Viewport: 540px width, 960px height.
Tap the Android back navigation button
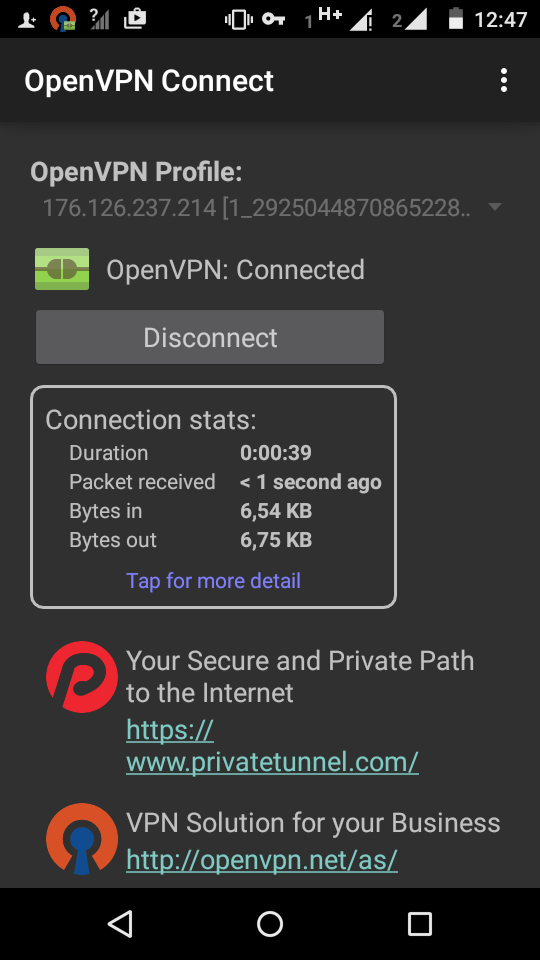(x=120, y=923)
